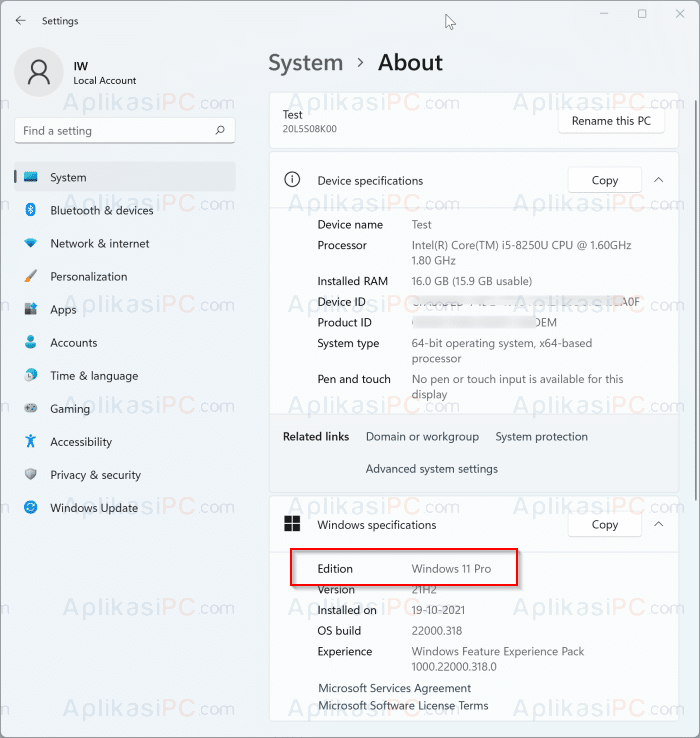Open Bluetooth & devices settings

coord(125,210)
